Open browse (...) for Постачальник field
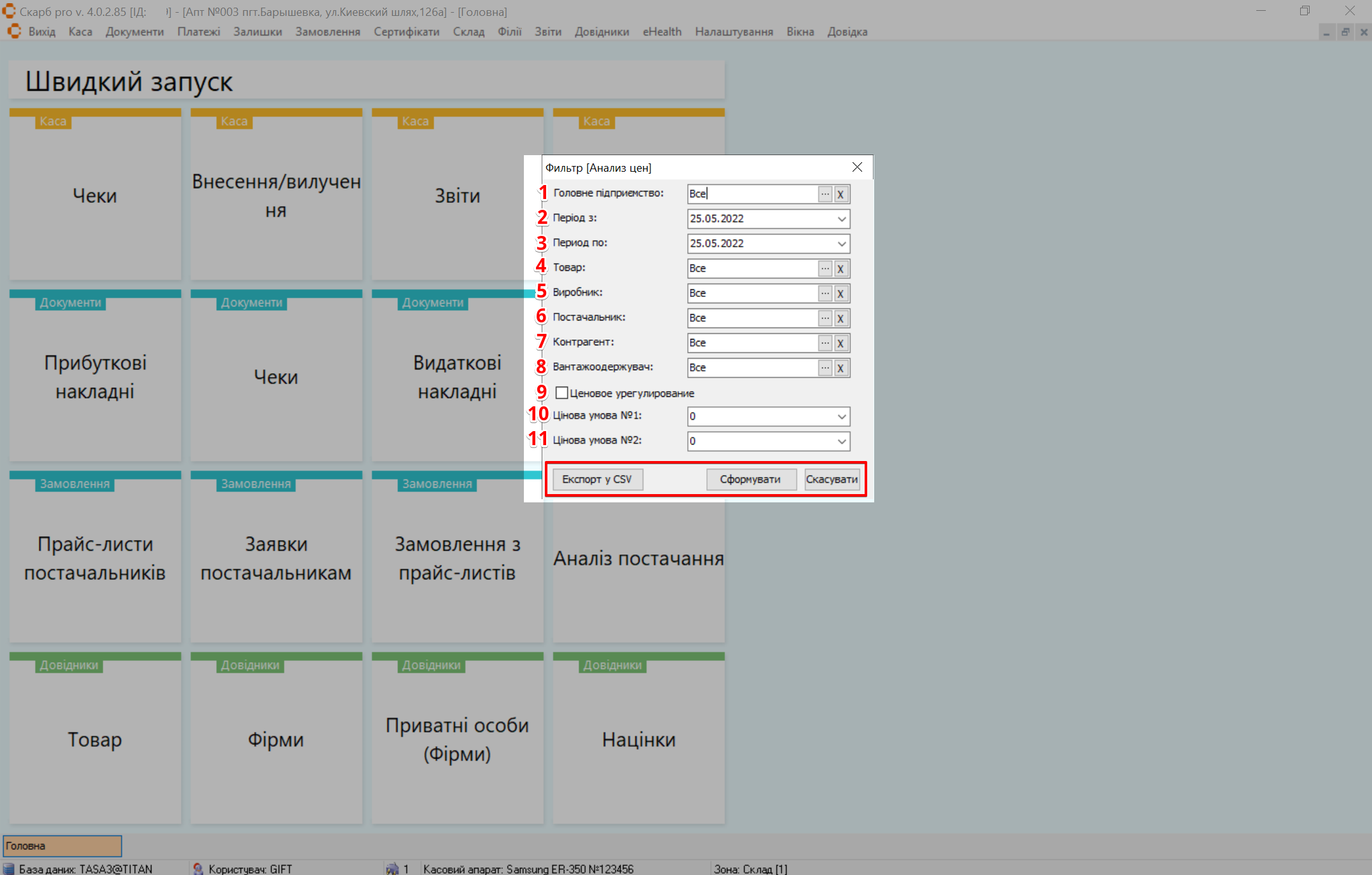 pos(825,318)
